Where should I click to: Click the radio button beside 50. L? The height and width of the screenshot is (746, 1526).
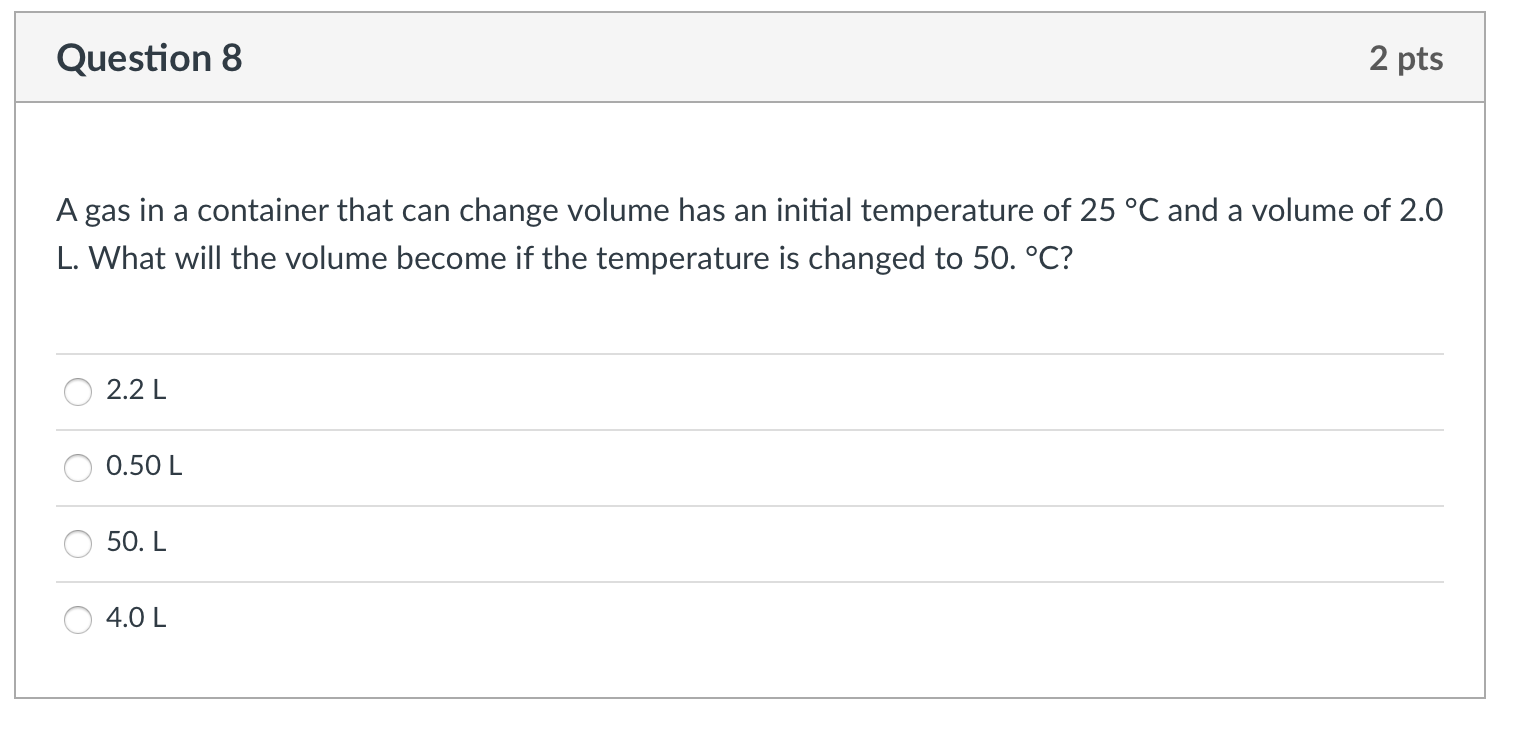click(x=77, y=544)
